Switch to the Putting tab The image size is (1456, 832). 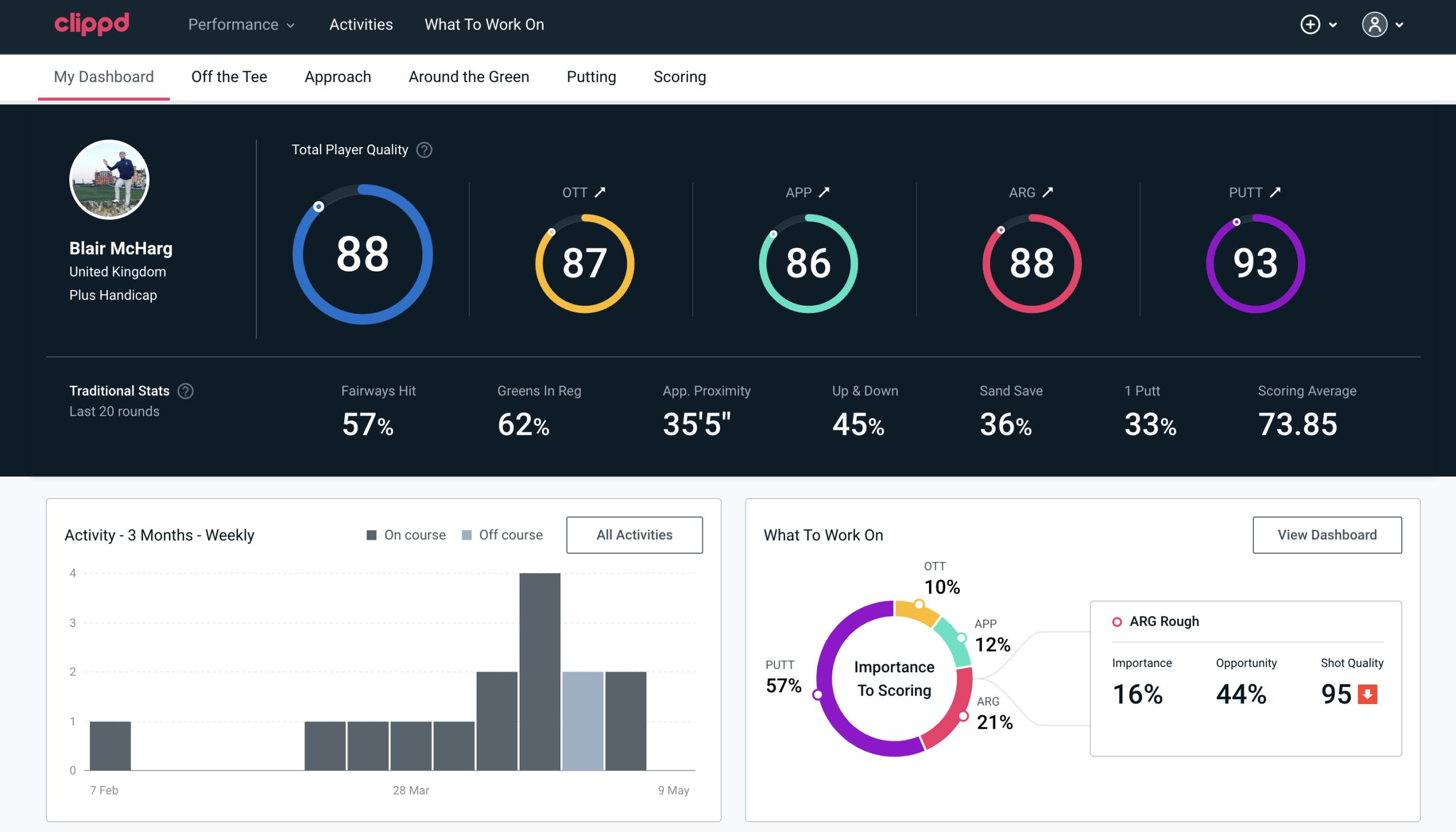(x=590, y=76)
